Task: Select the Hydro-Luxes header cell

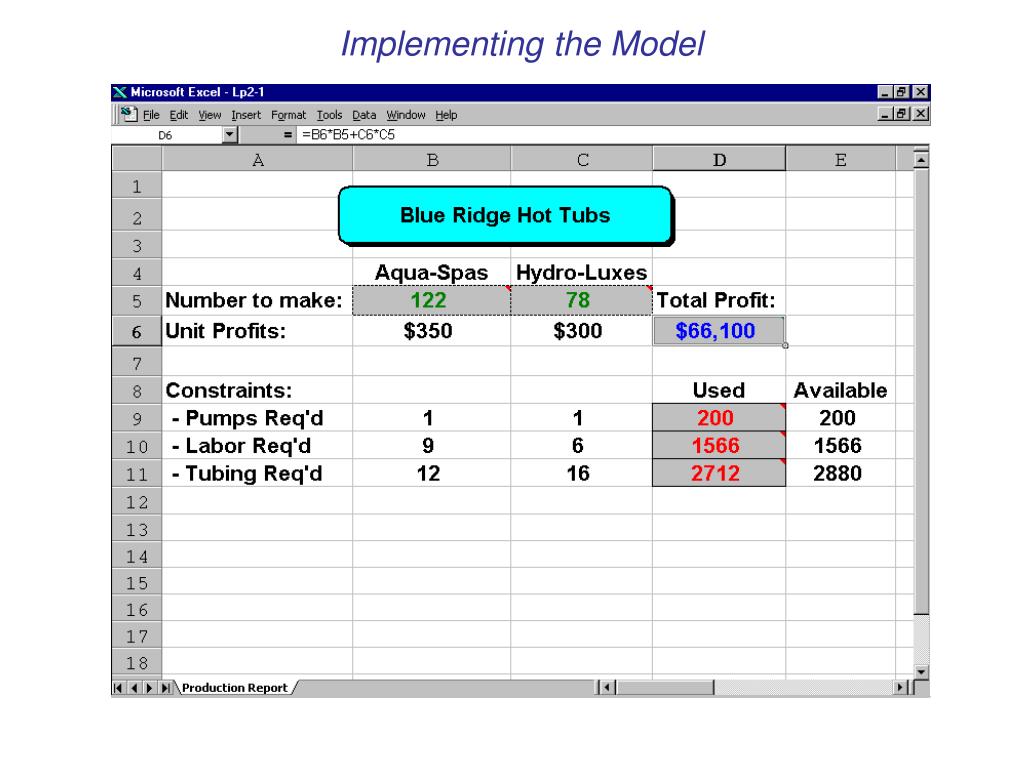Action: coord(582,272)
